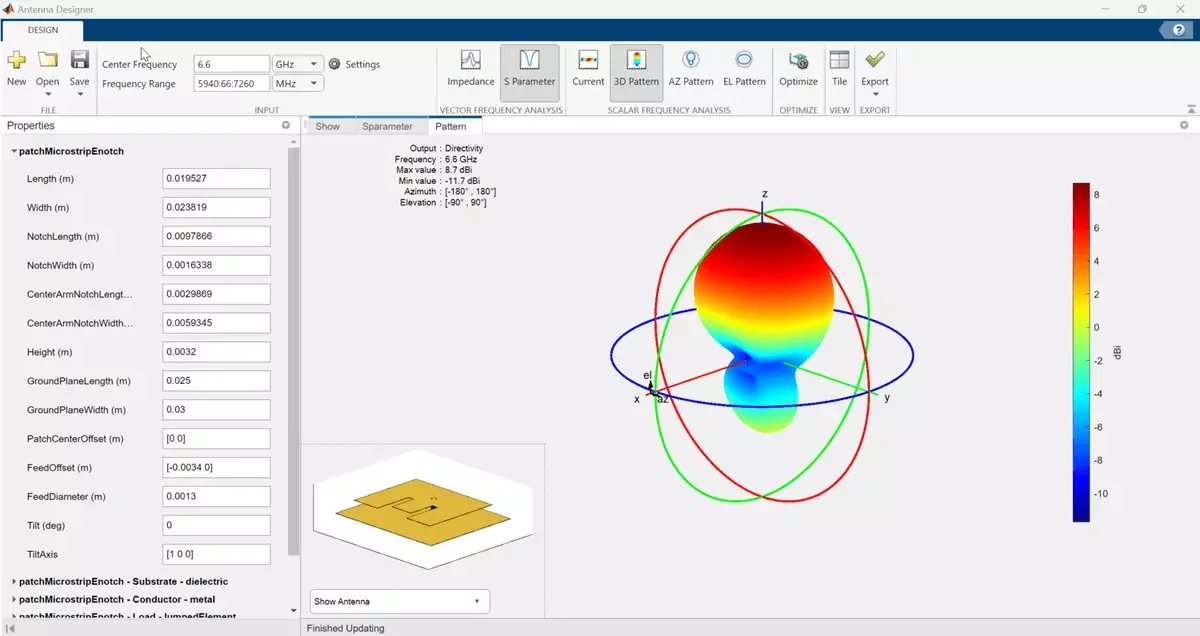Image resolution: width=1200 pixels, height=636 pixels.
Task: Click the NotchLength value field
Action: 216,236
